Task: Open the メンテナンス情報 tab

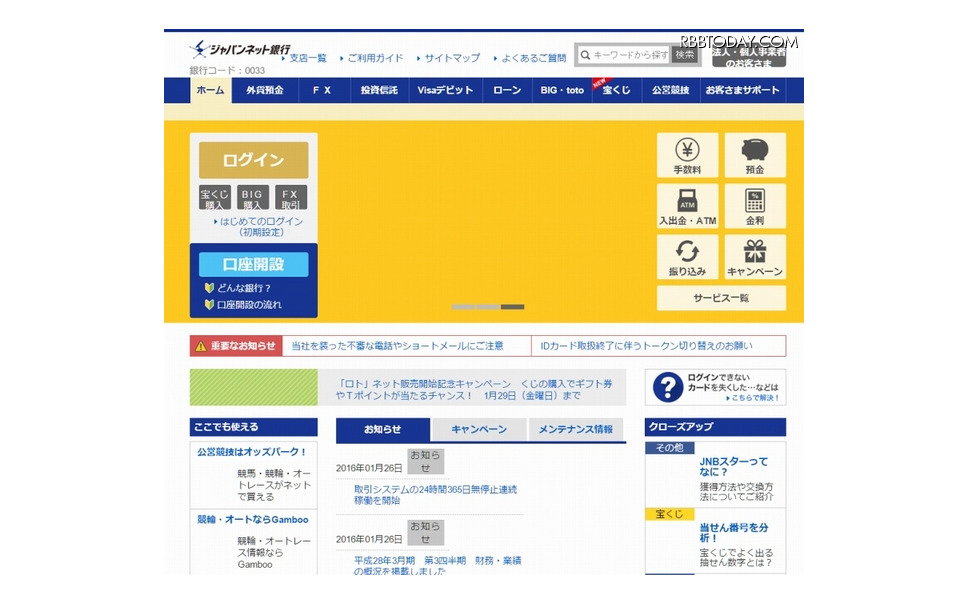Action: point(575,430)
